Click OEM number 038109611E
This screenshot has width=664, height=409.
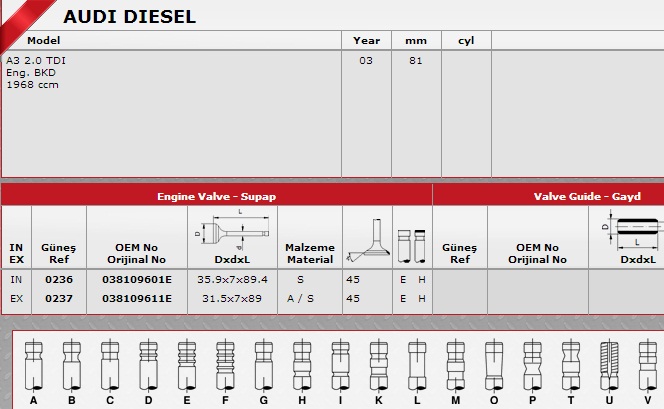pos(137,298)
